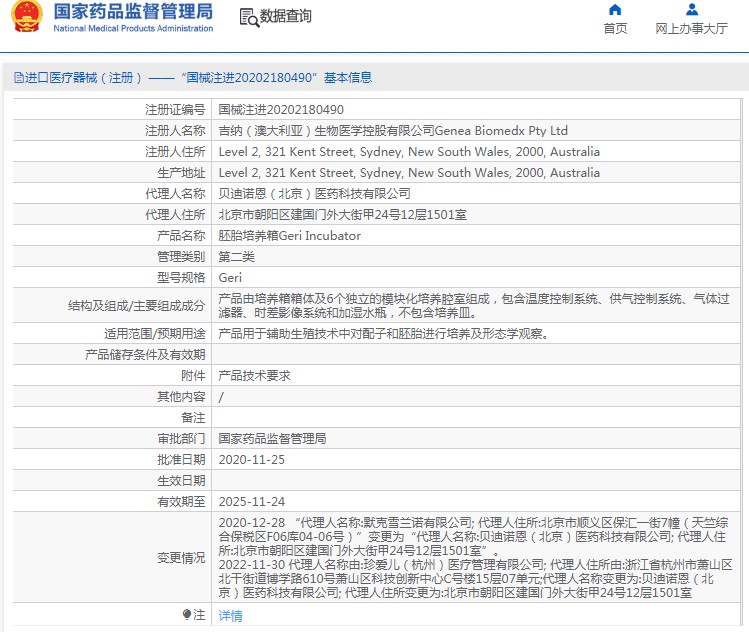The height and width of the screenshot is (632, 749).
Task: Open the 数据查询 search icon
Action: (248, 18)
